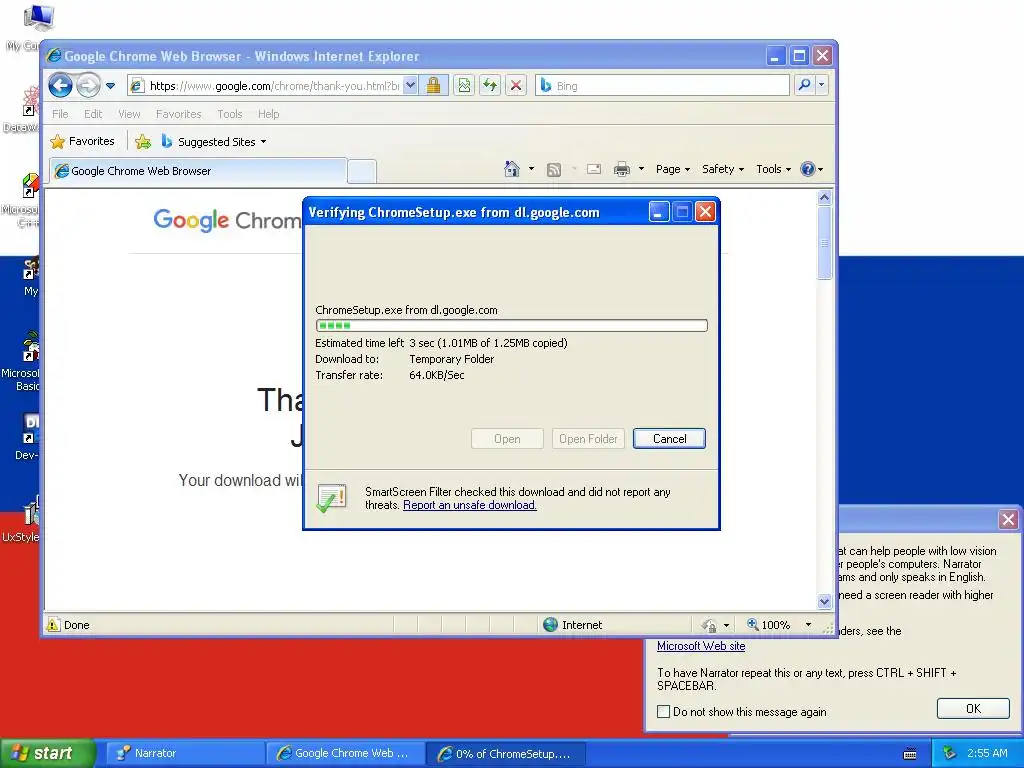This screenshot has height=768, width=1024.
Task: Switch to Google Chrome Web taskbar button
Action: coord(345,753)
